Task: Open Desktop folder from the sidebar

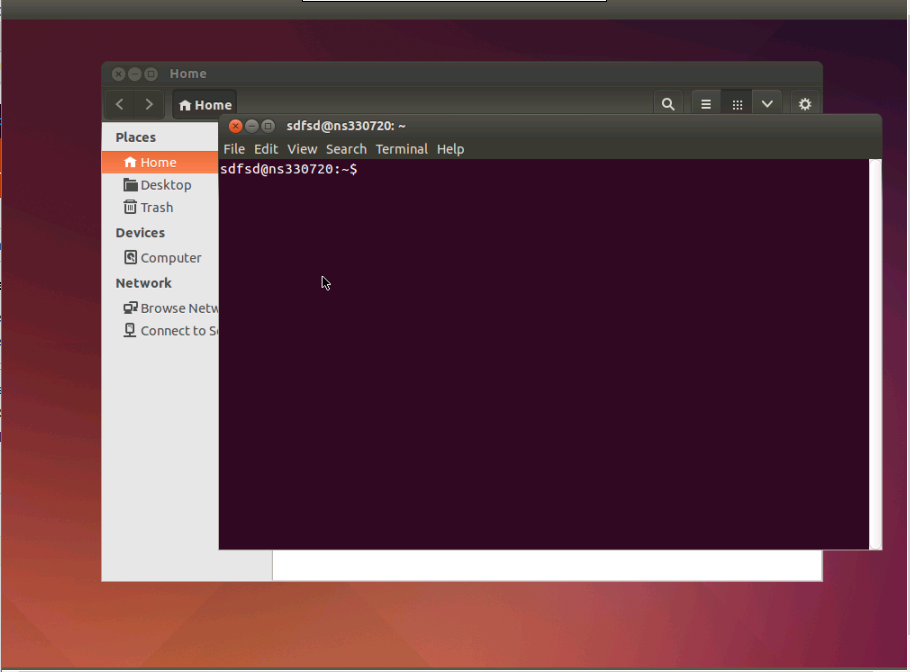Action: click(165, 185)
